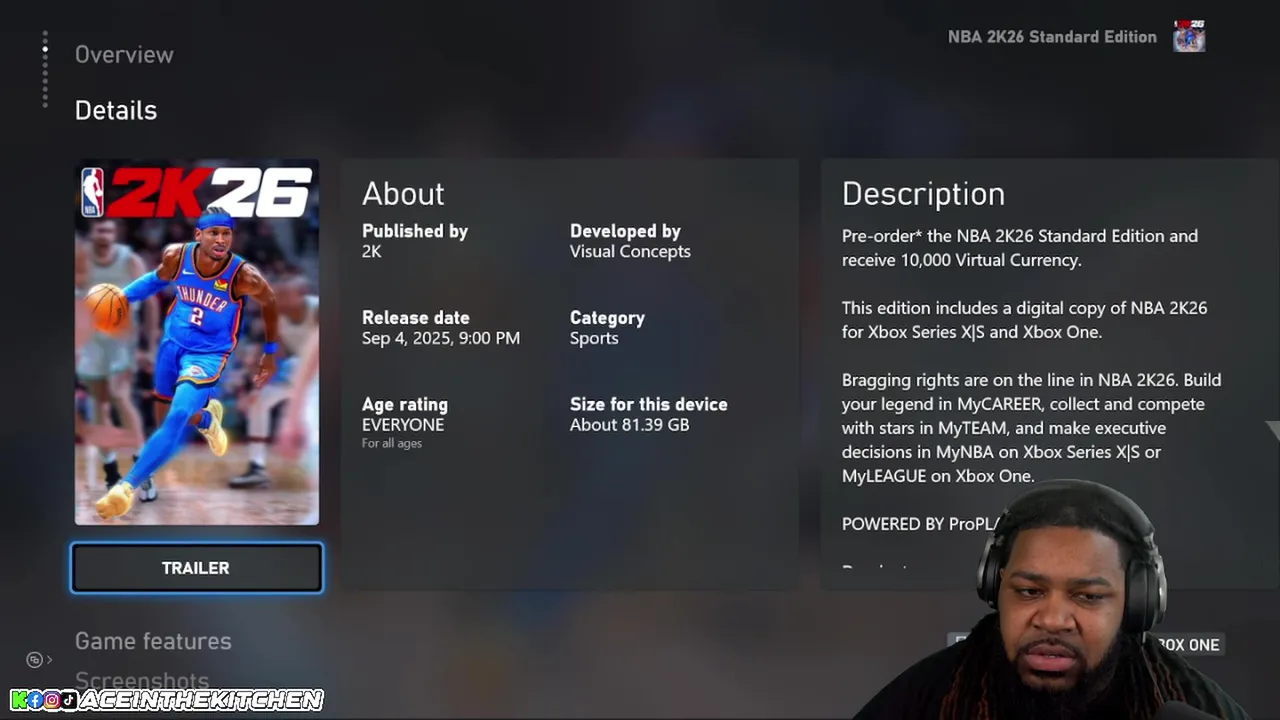Click the 'Category' label
This screenshot has width=1280, height=720.
coord(607,318)
